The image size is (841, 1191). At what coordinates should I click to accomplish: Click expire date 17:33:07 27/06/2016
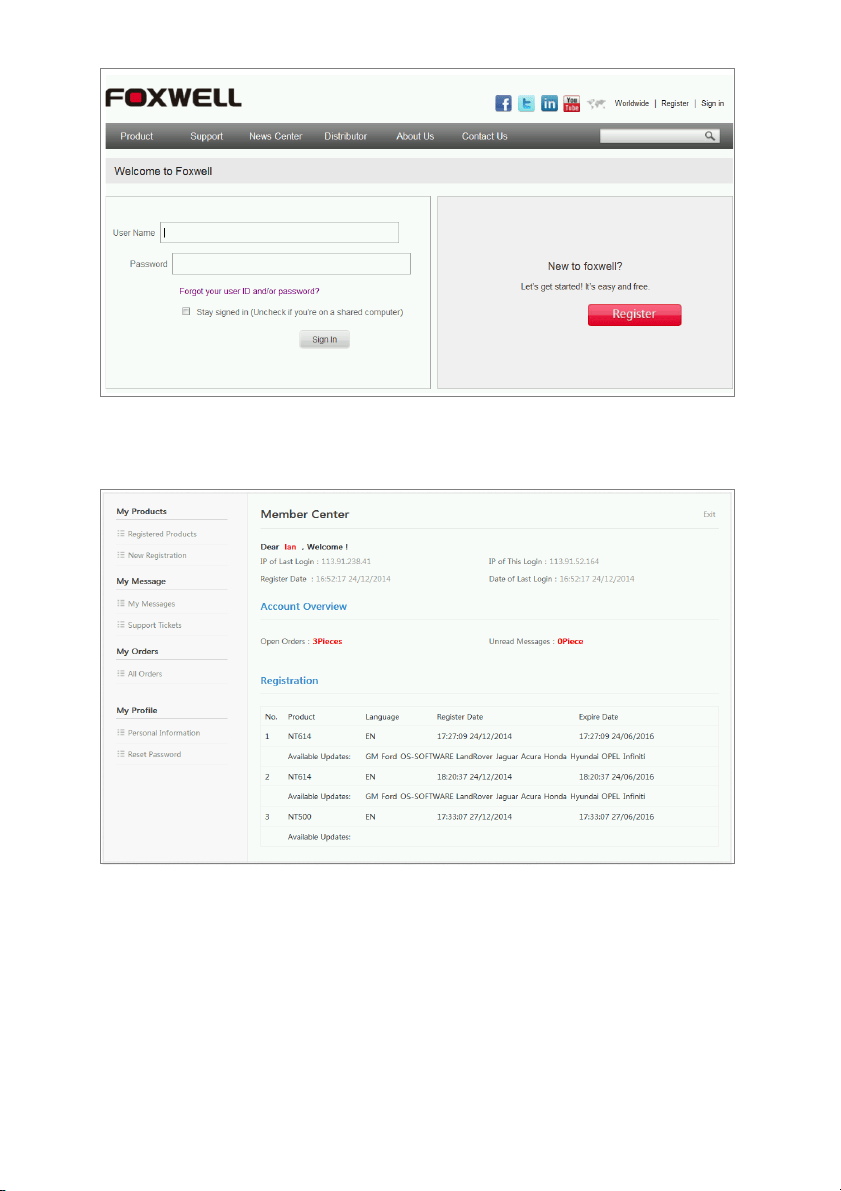pos(616,817)
